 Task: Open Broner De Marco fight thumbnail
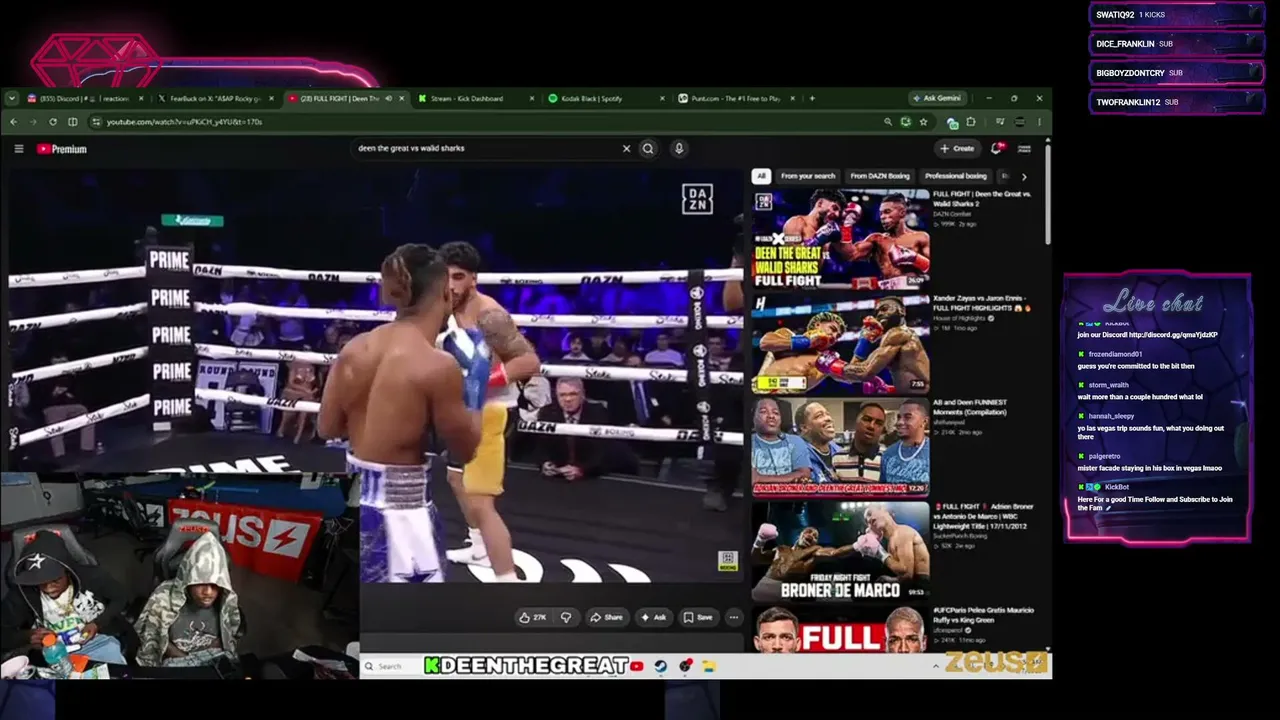841,552
